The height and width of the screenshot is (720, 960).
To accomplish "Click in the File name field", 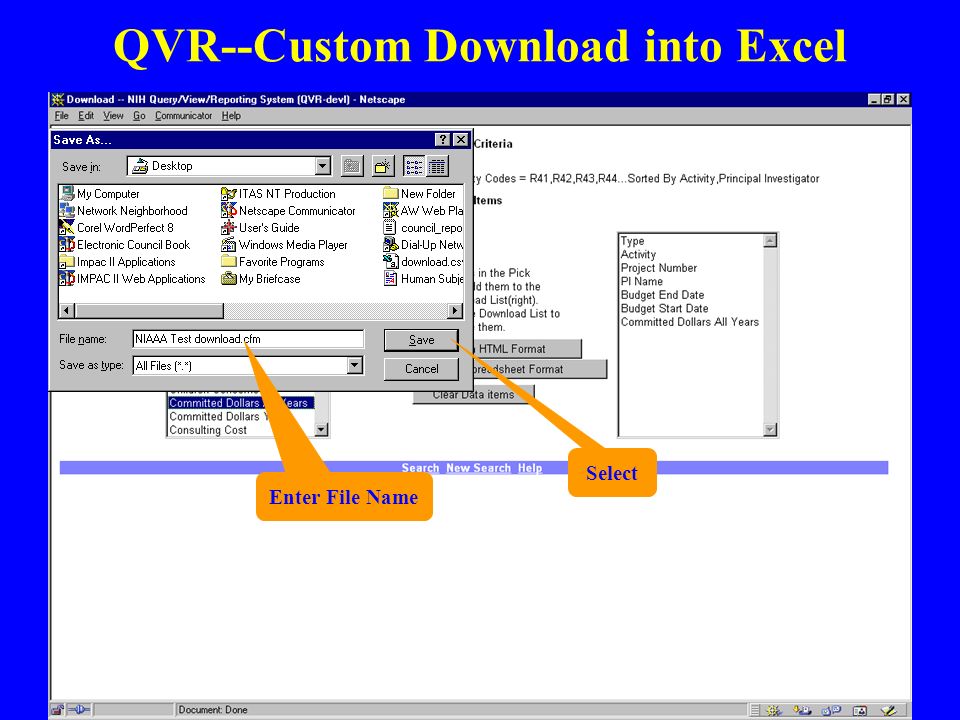I will 248,339.
